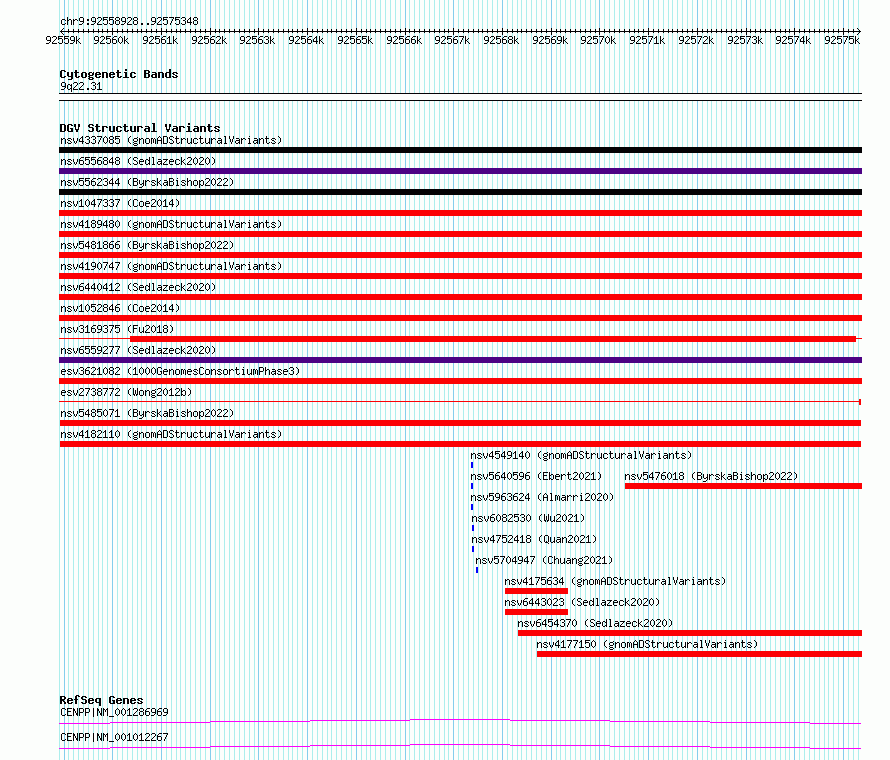Select the purple nsv6556848 Sedlazeck2020 bar
890x760 pixels.
click(460, 171)
